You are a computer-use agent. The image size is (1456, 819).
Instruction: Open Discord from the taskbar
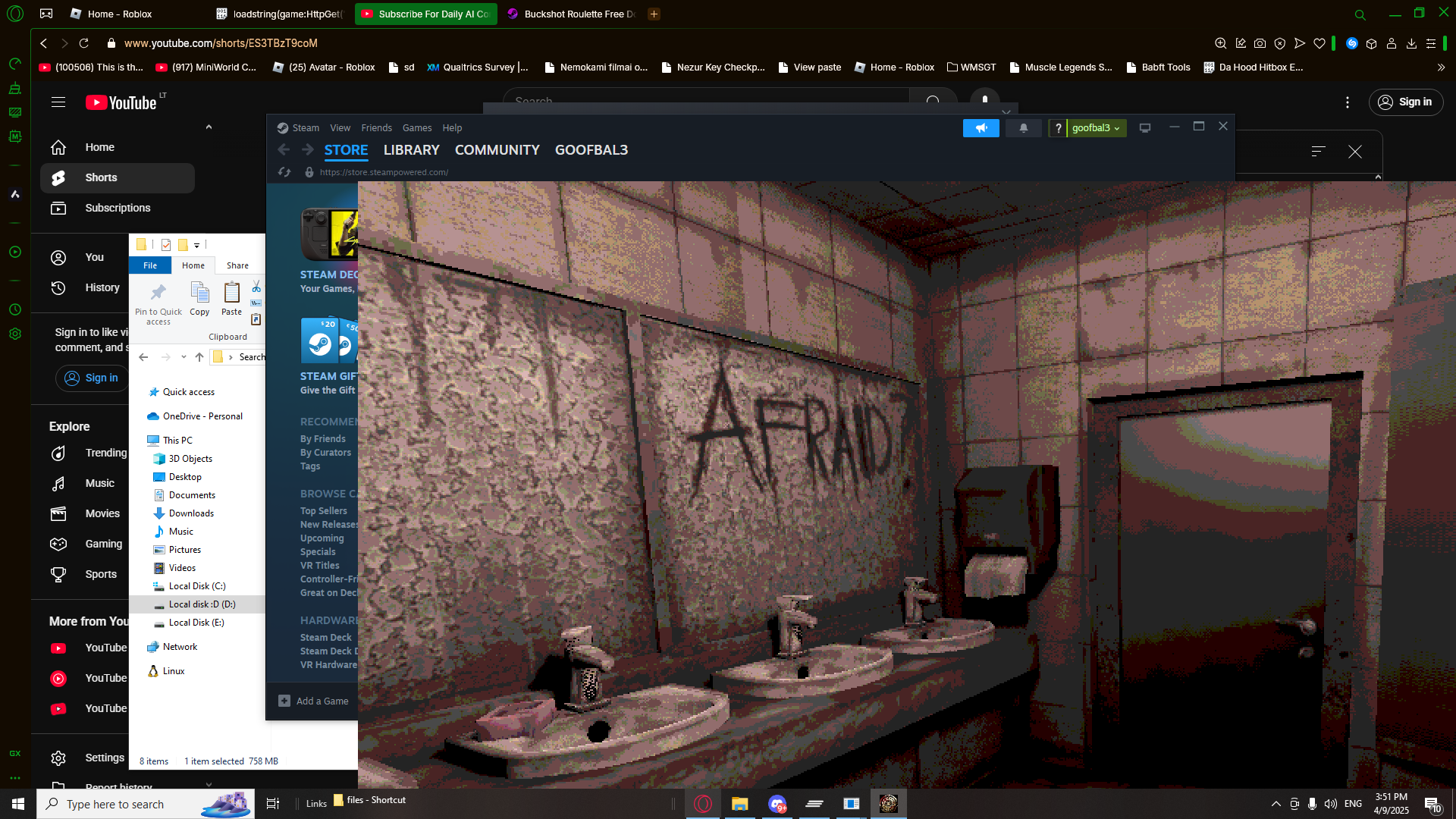[x=777, y=804]
